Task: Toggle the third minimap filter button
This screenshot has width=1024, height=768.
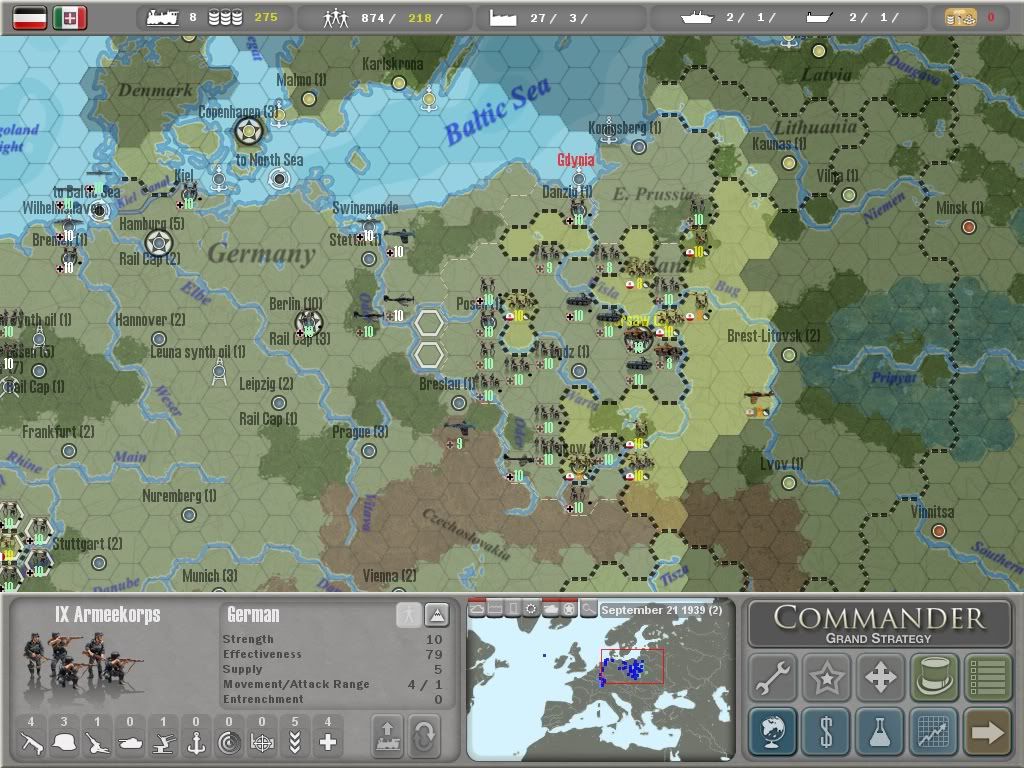Action: 513,609
